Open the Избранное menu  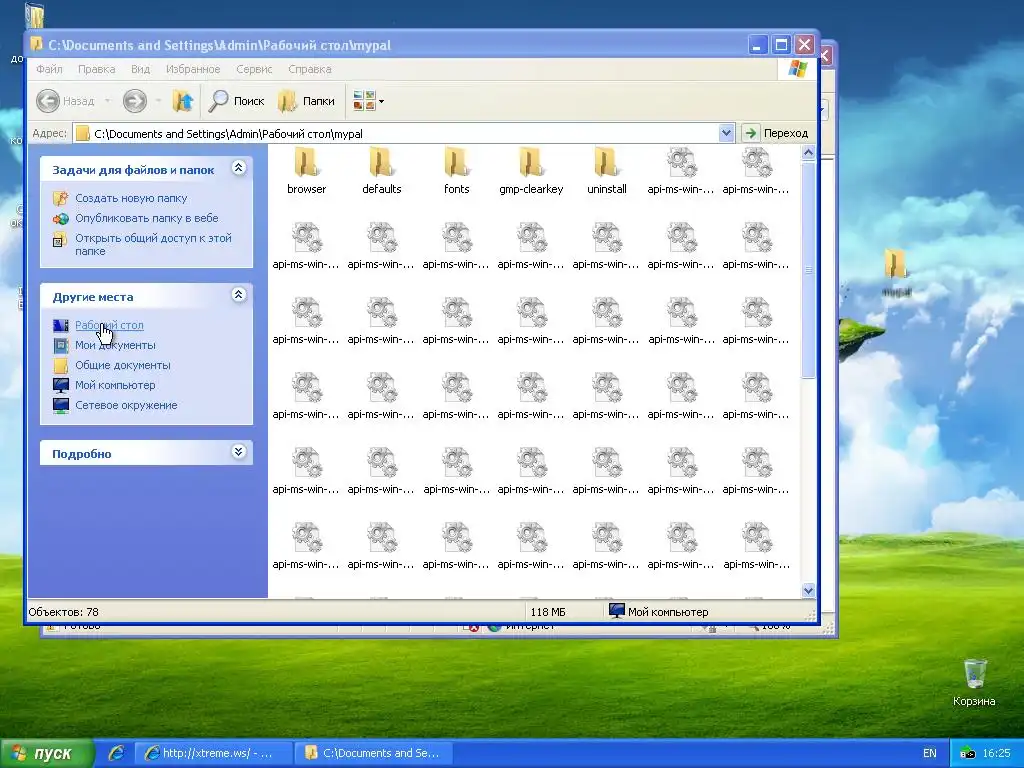coord(193,69)
